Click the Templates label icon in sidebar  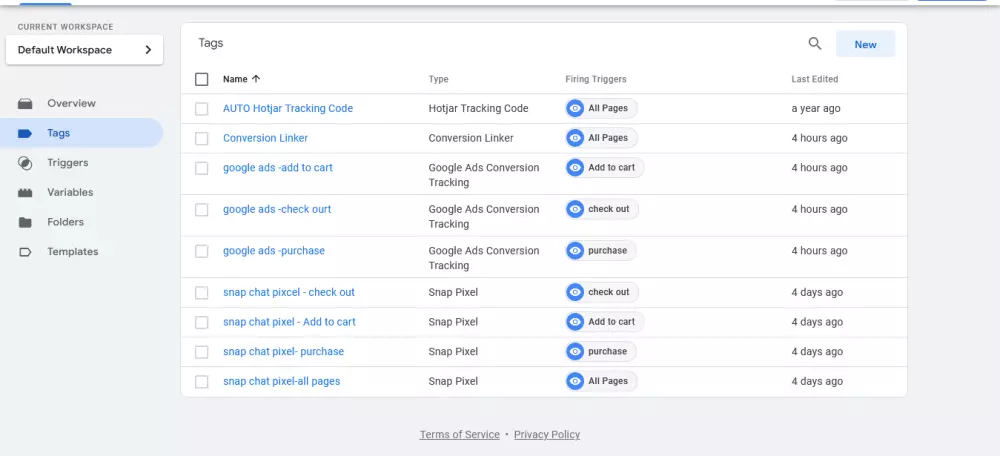click(26, 252)
